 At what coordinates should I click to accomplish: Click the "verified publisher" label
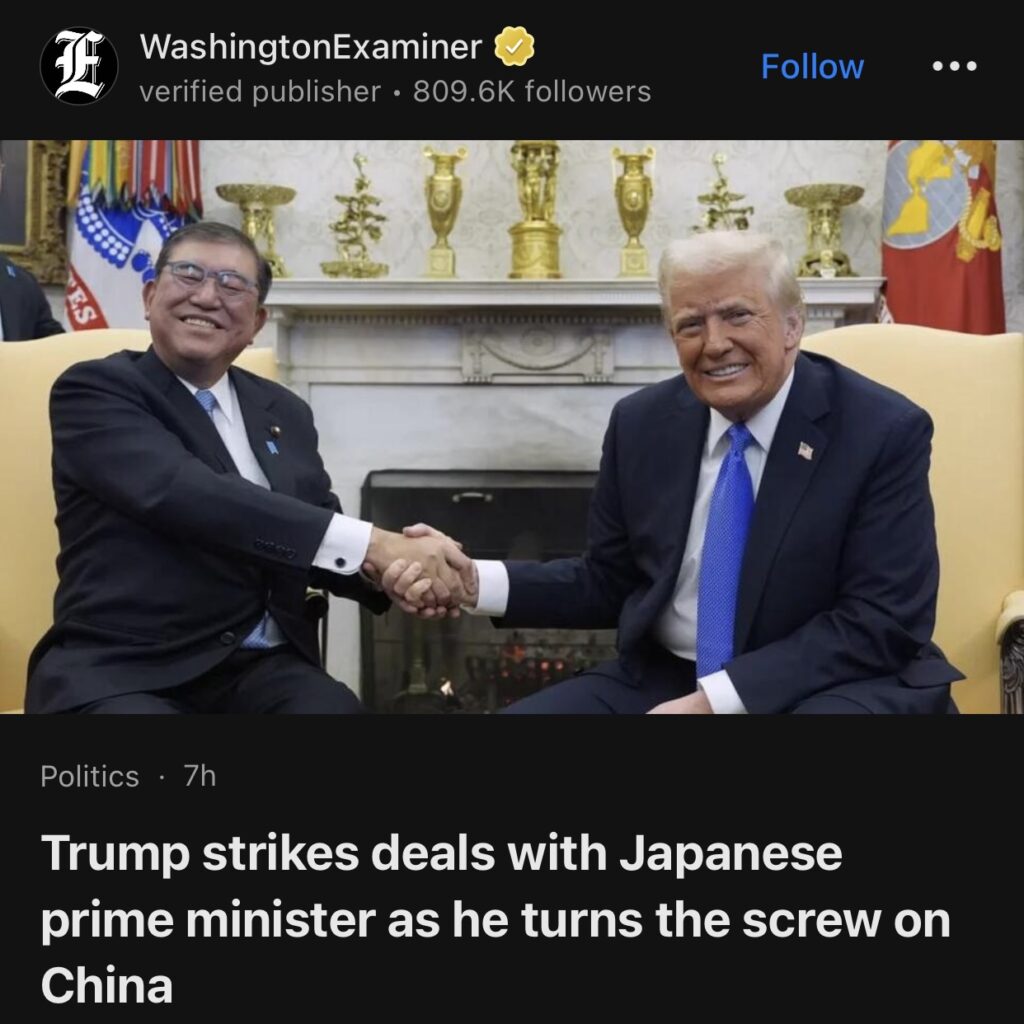pyautogui.click(x=260, y=91)
